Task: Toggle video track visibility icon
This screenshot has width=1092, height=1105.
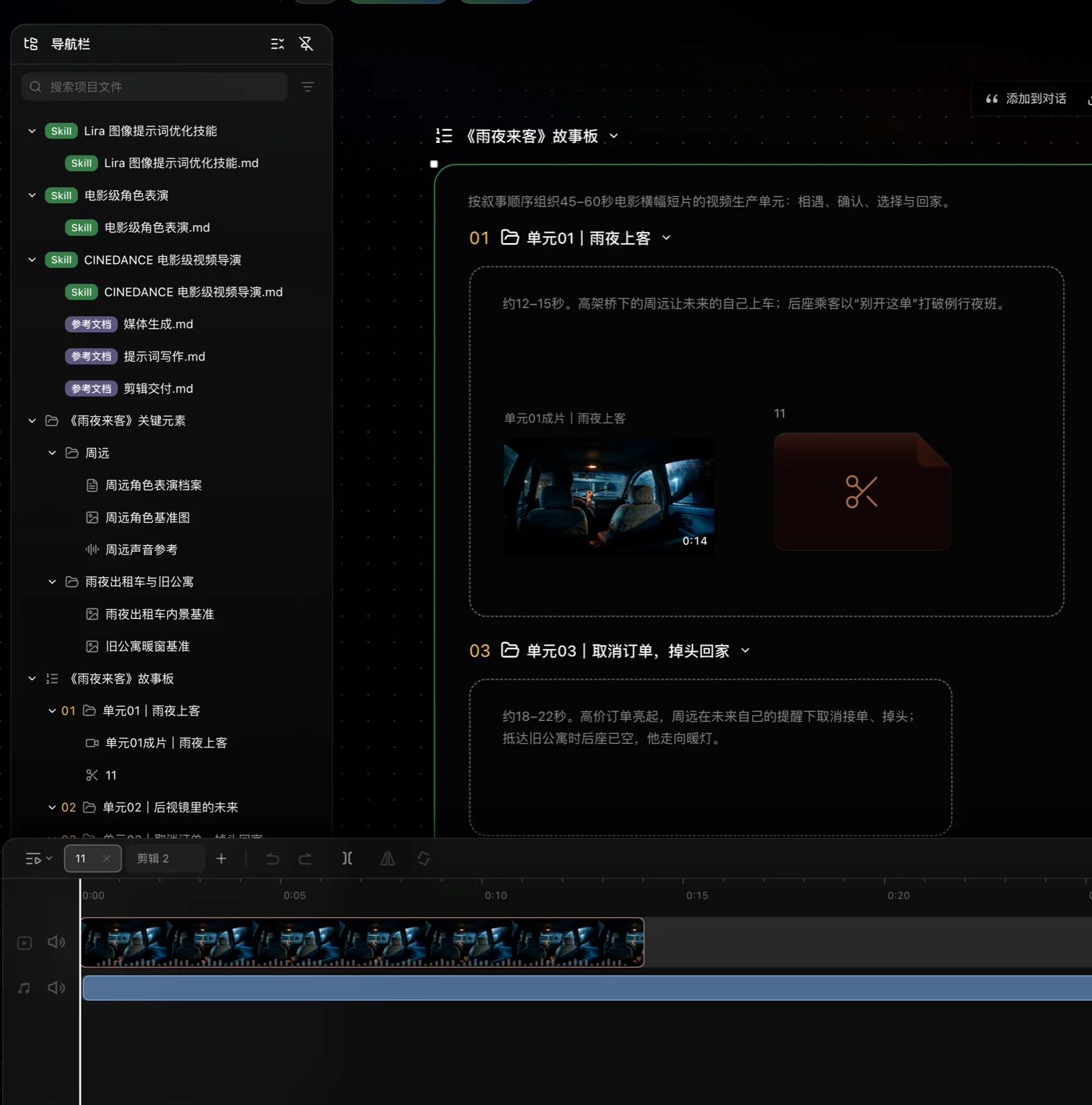Action: click(25, 943)
